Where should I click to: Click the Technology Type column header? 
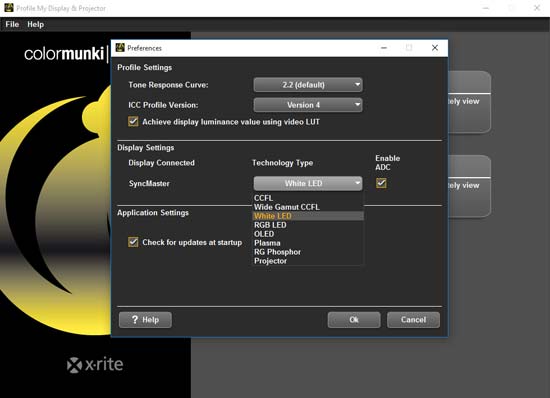(x=282, y=163)
